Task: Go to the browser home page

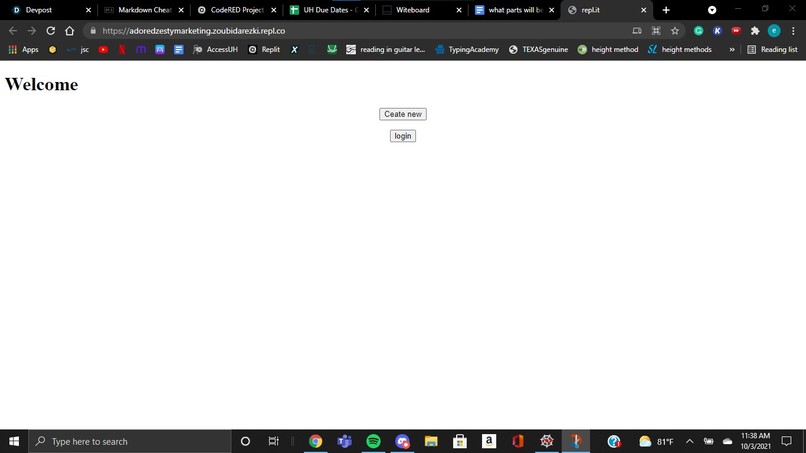Action: coord(69,31)
